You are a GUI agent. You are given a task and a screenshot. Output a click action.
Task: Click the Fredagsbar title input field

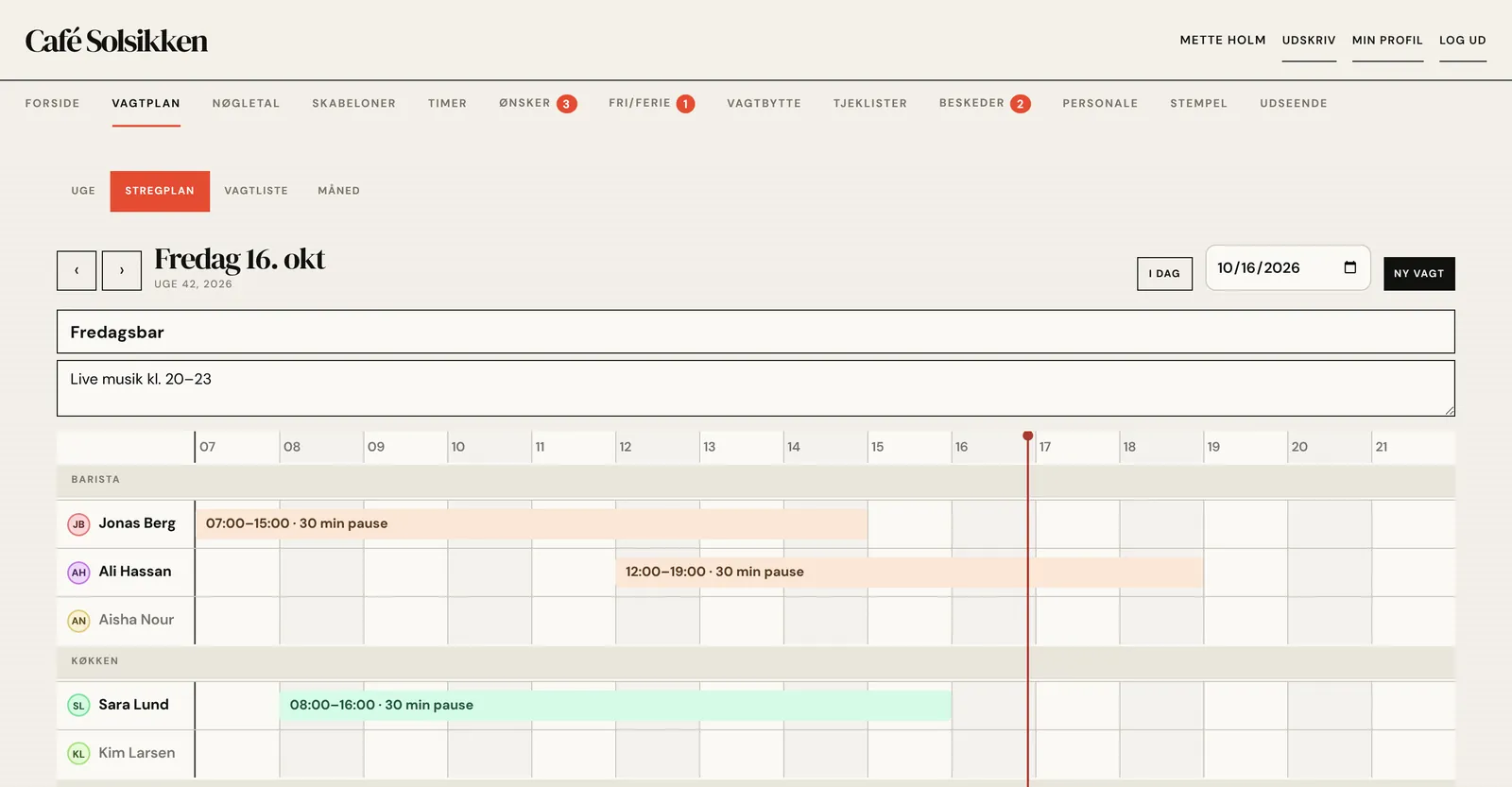(x=756, y=332)
